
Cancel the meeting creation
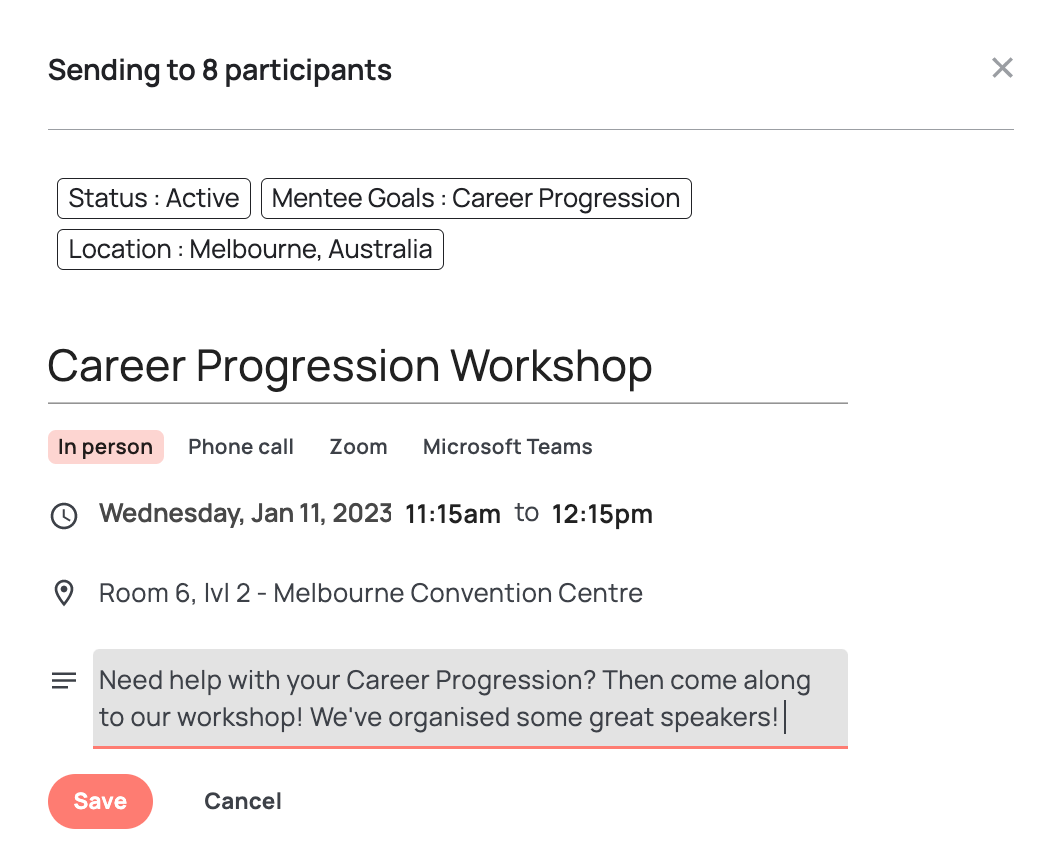coord(243,801)
